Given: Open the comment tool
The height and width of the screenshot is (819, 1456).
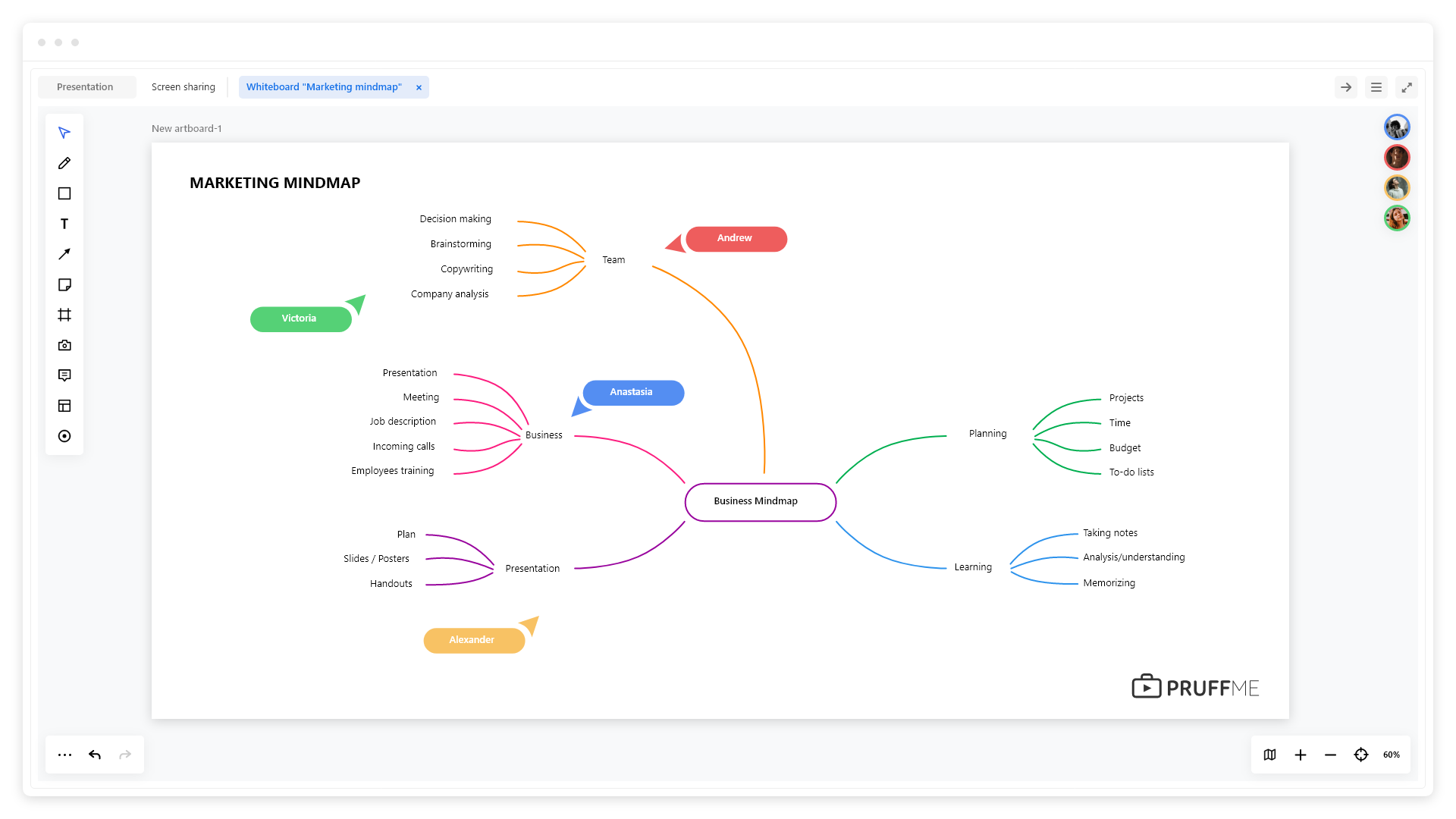Looking at the screenshot, I should coord(64,375).
